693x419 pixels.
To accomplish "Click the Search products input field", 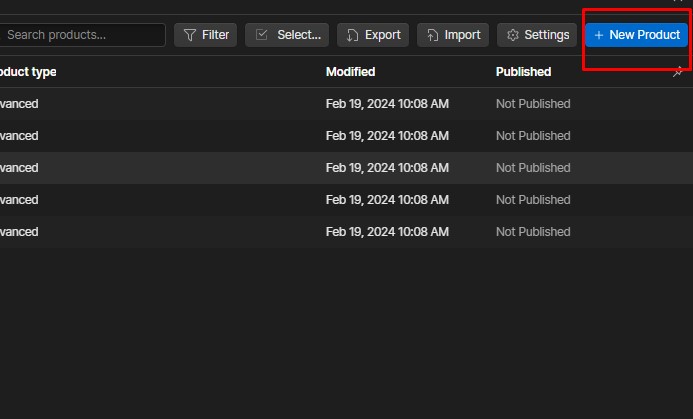I will [82, 35].
